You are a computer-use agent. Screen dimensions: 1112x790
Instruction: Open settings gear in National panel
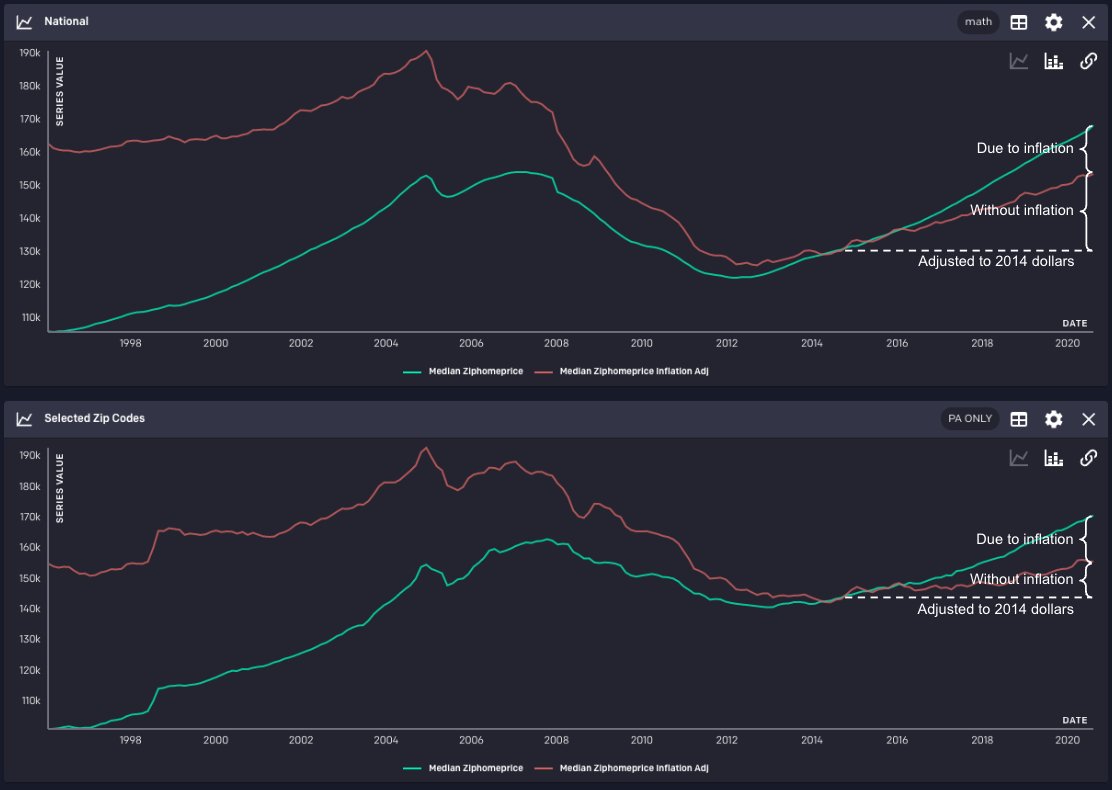coord(1054,22)
